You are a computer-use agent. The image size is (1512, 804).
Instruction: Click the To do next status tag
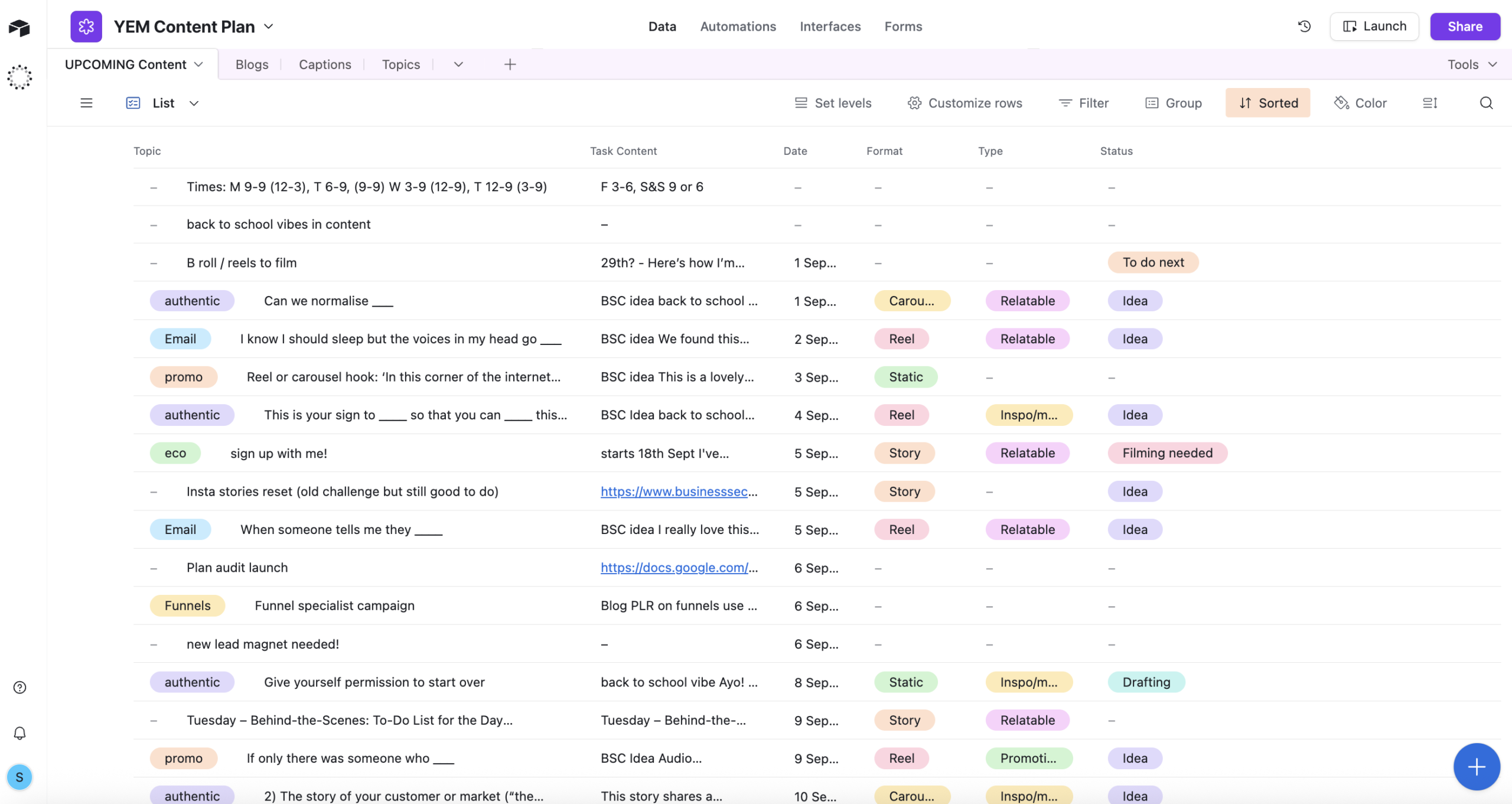[x=1153, y=262]
